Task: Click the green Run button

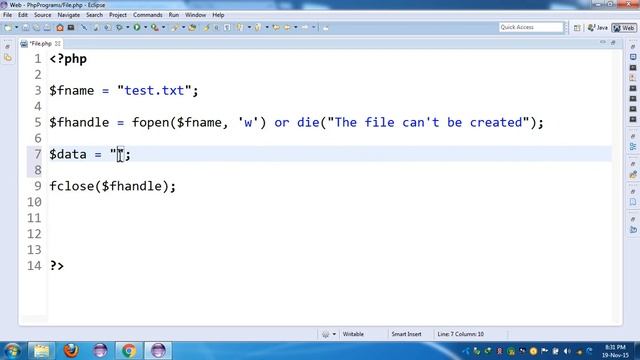Action: point(137,27)
